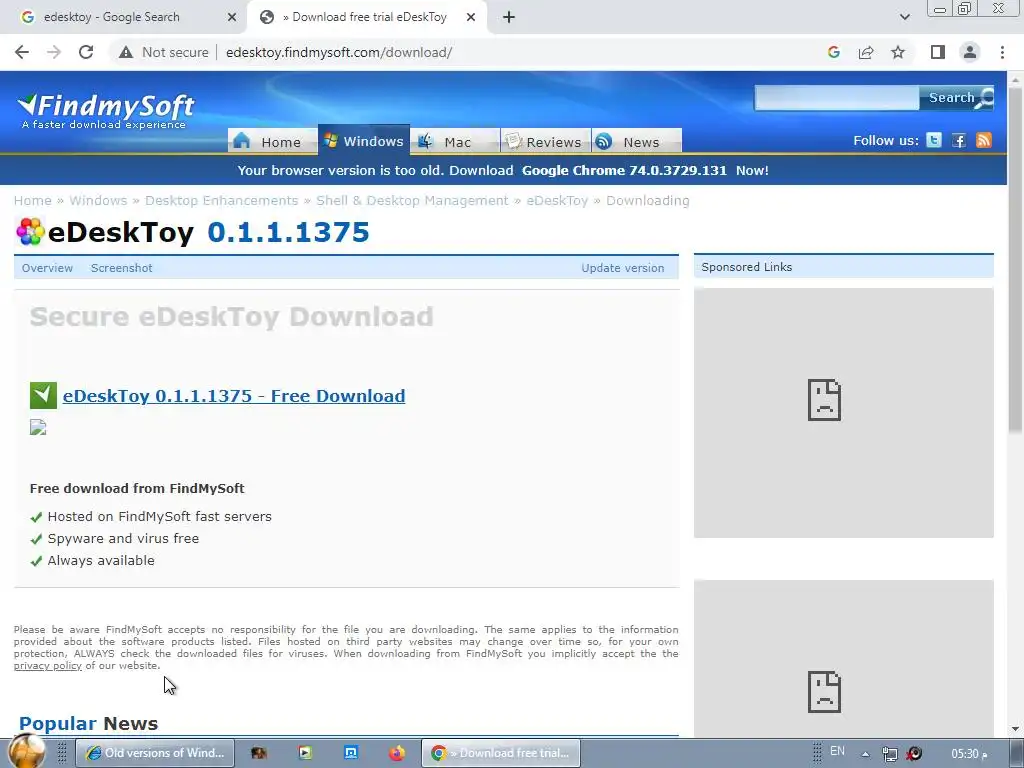
Task: Click the scrollbar down arrow
Action: pos(1015,729)
